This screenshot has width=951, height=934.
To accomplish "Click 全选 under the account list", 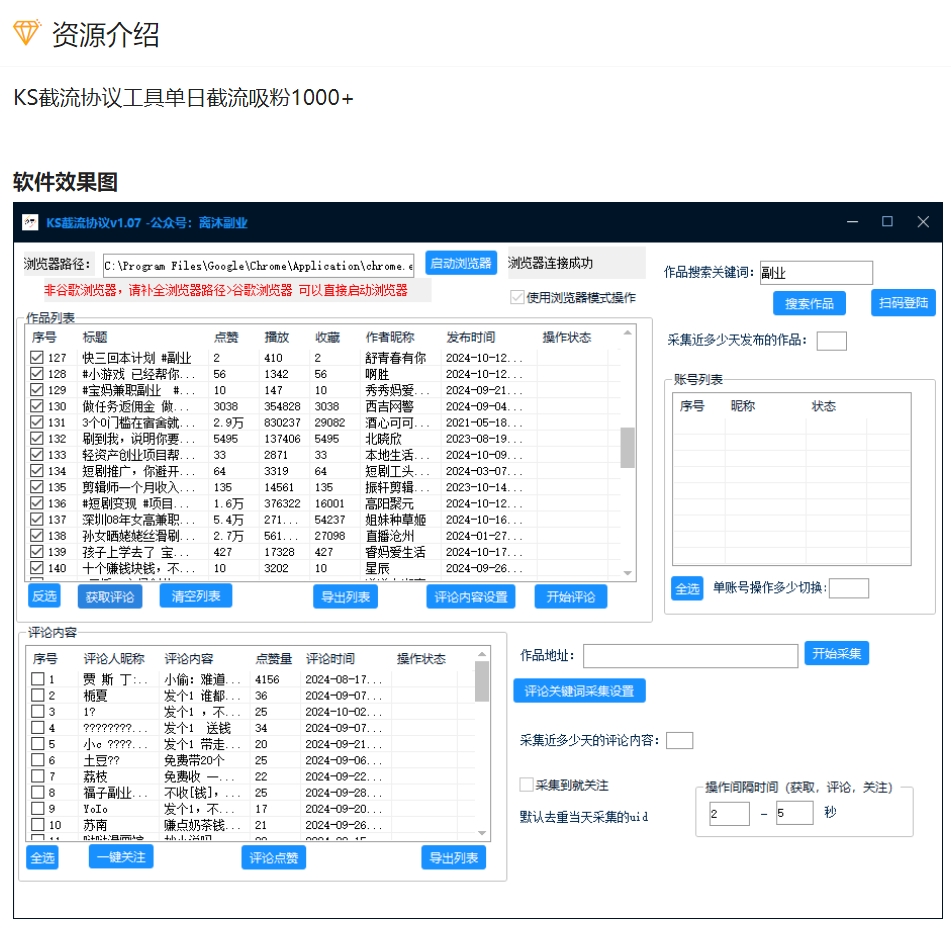I will pos(687,588).
